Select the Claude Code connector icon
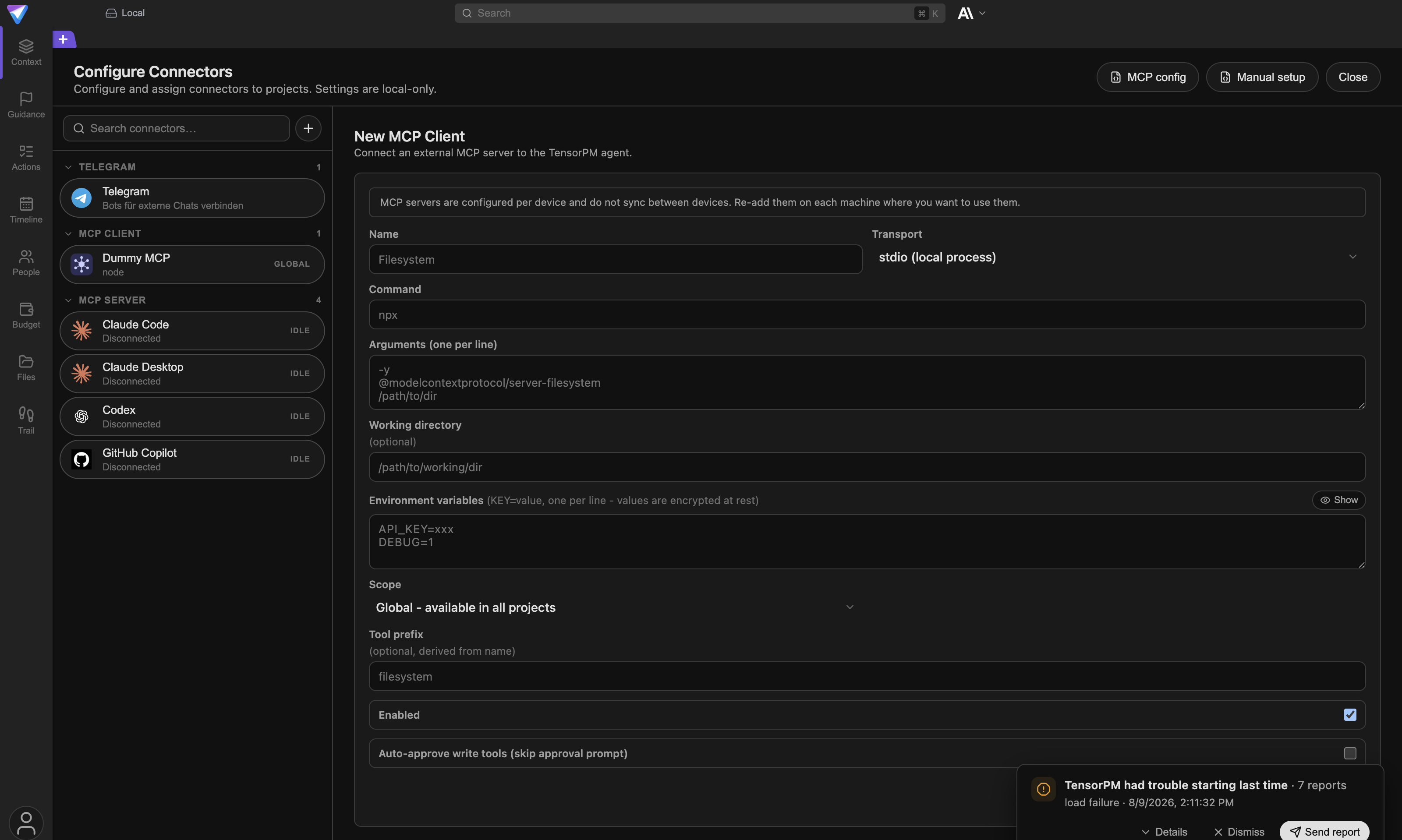 point(81,331)
